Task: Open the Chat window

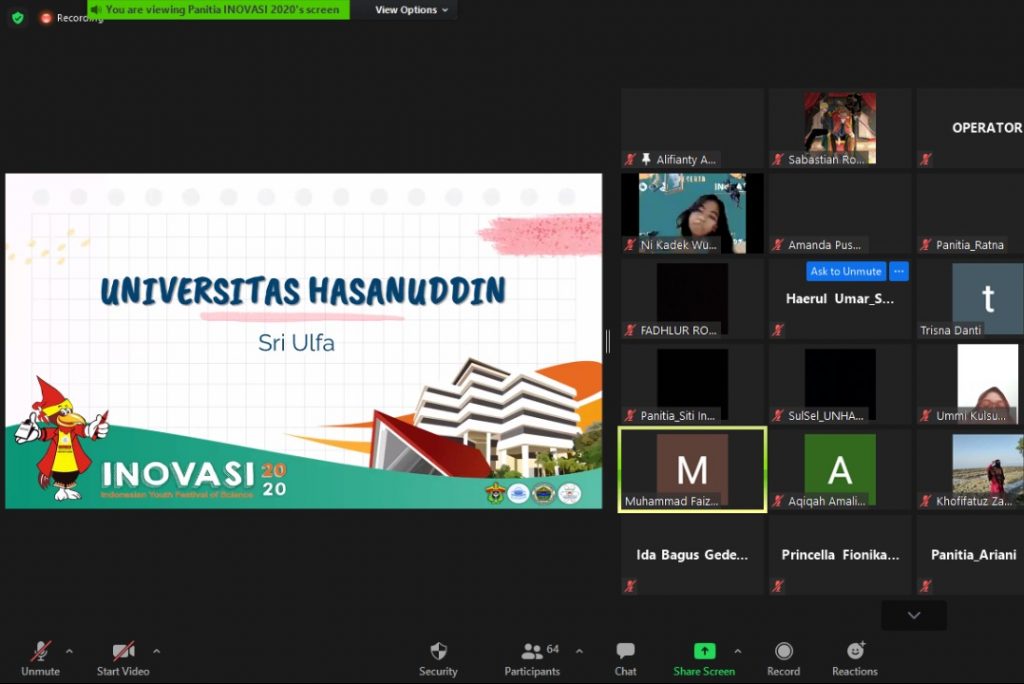Action: pyautogui.click(x=626, y=652)
